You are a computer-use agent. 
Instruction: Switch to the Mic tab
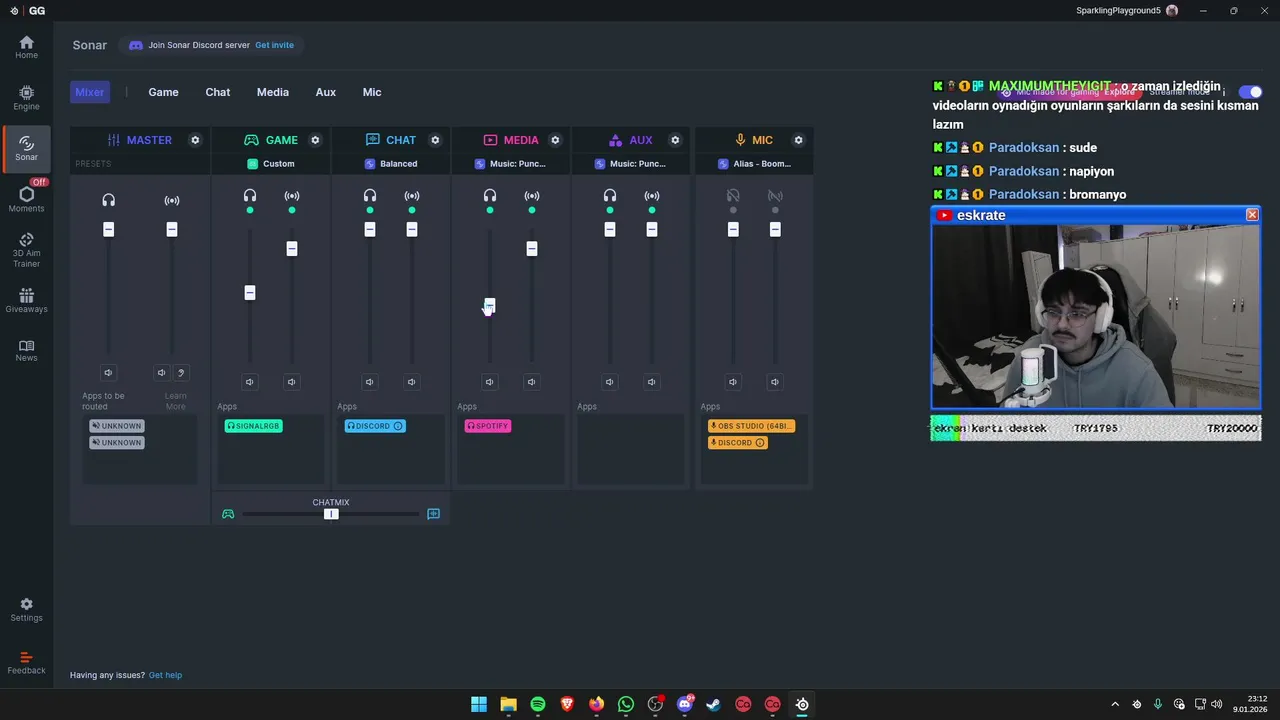pyautogui.click(x=372, y=92)
